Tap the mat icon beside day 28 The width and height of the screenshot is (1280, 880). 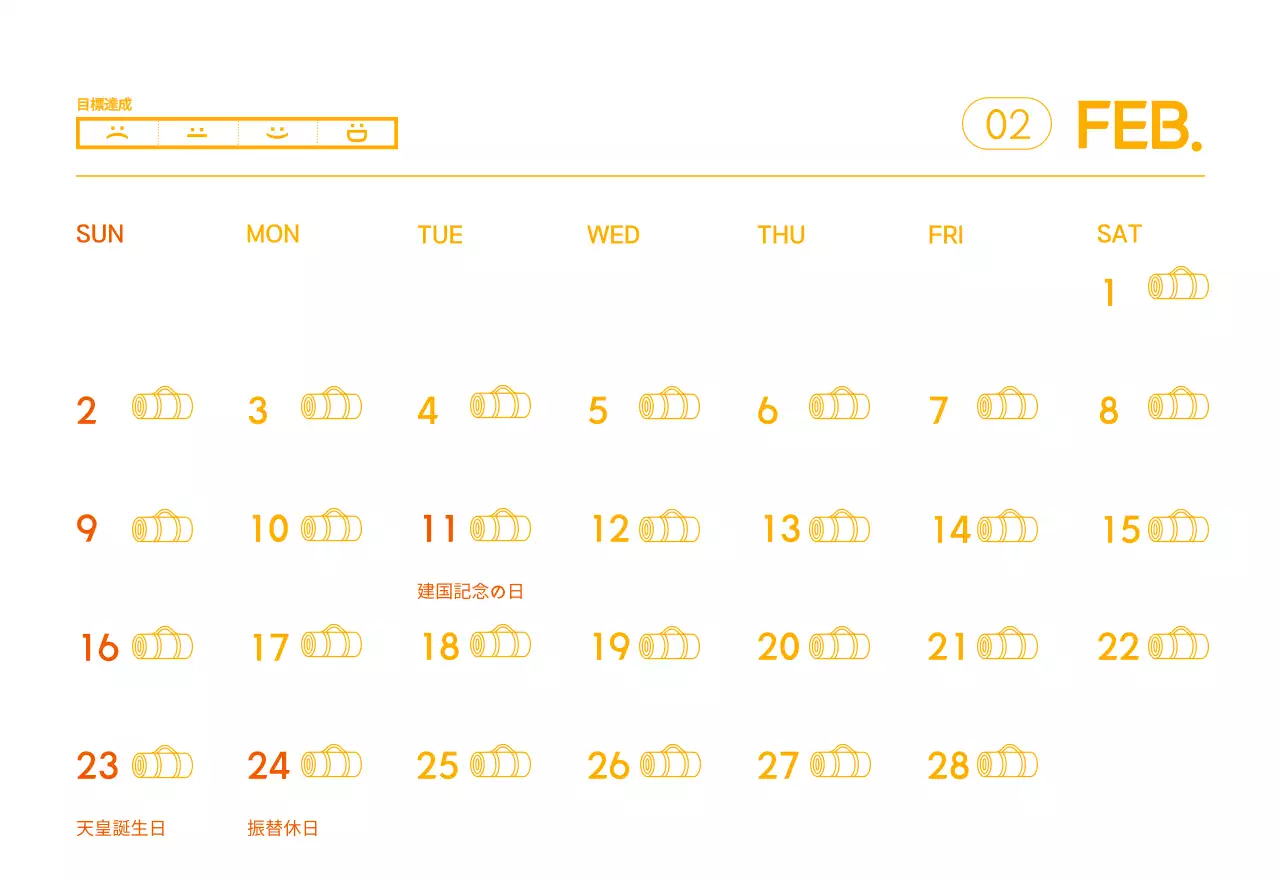[1007, 763]
